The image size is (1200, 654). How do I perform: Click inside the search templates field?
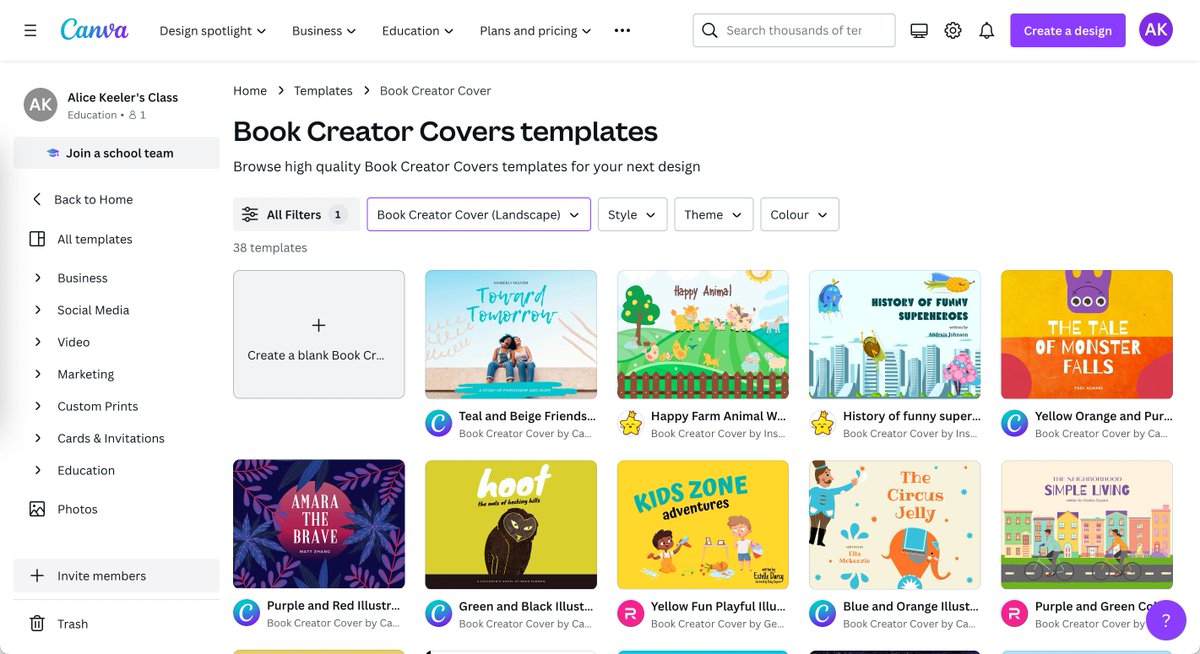[794, 30]
